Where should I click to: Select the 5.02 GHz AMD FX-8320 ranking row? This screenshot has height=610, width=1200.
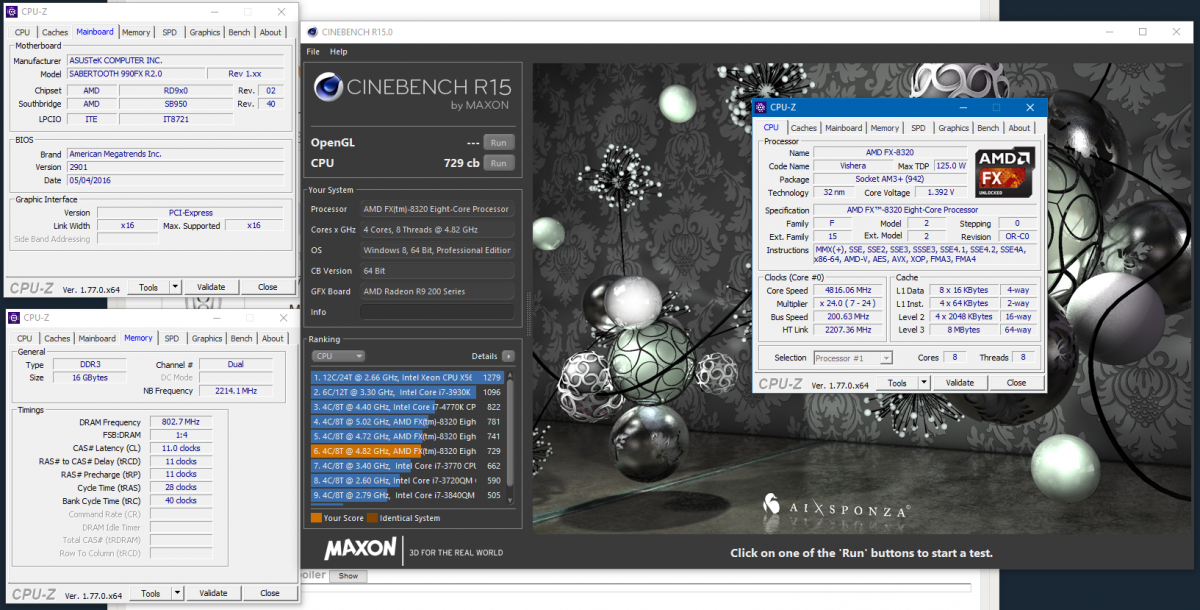pos(407,422)
